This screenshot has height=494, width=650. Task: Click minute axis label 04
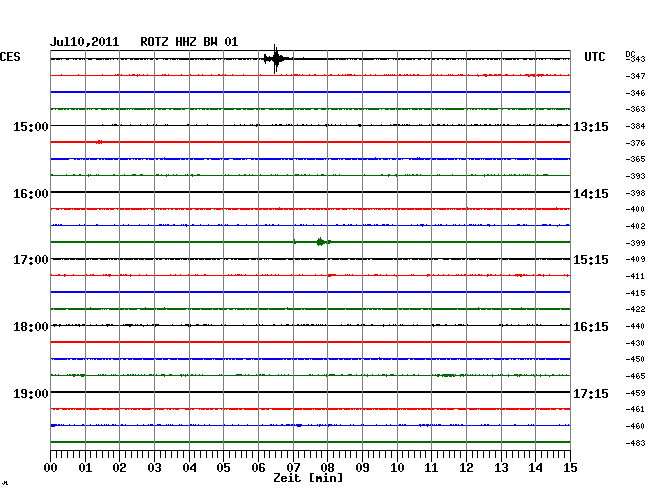coord(189,468)
